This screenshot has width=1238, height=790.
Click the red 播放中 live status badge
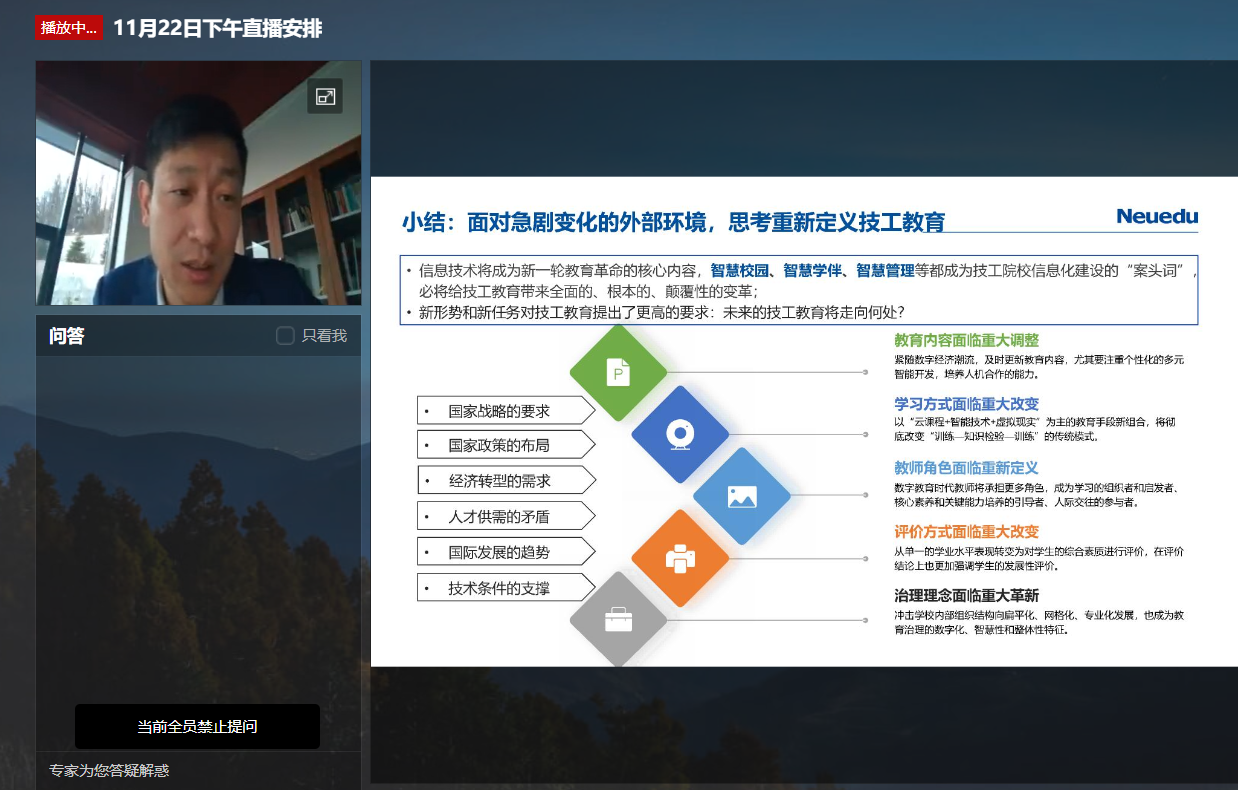tap(69, 28)
